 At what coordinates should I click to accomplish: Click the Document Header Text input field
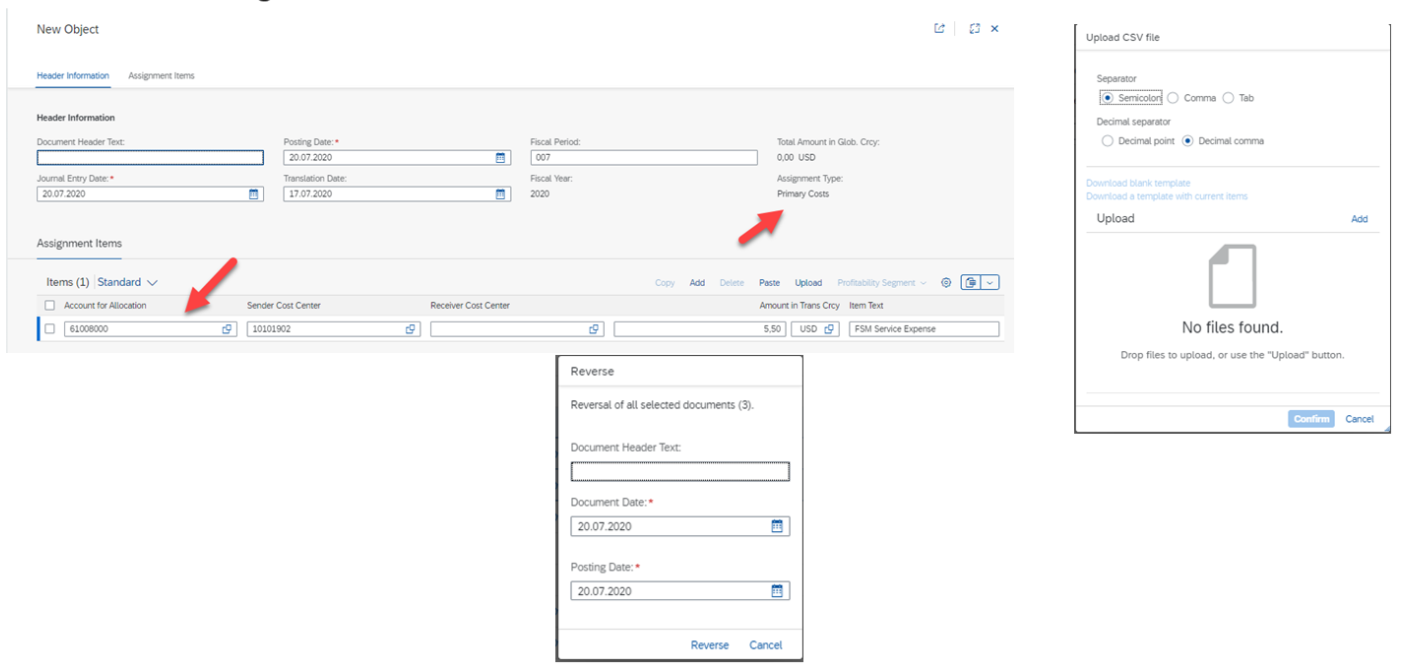pos(150,158)
